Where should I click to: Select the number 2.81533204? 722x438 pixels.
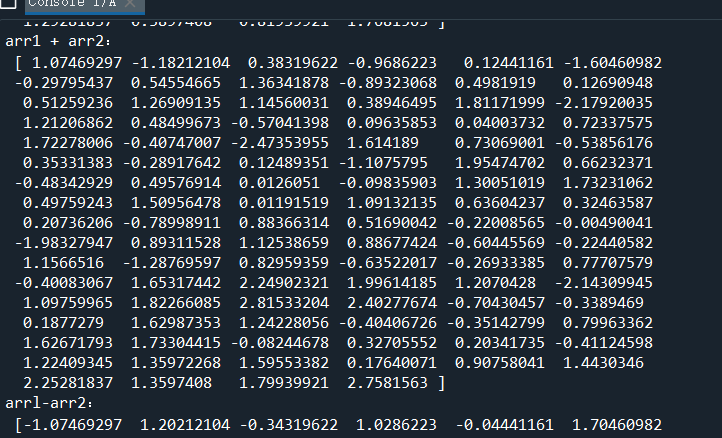[284, 303]
